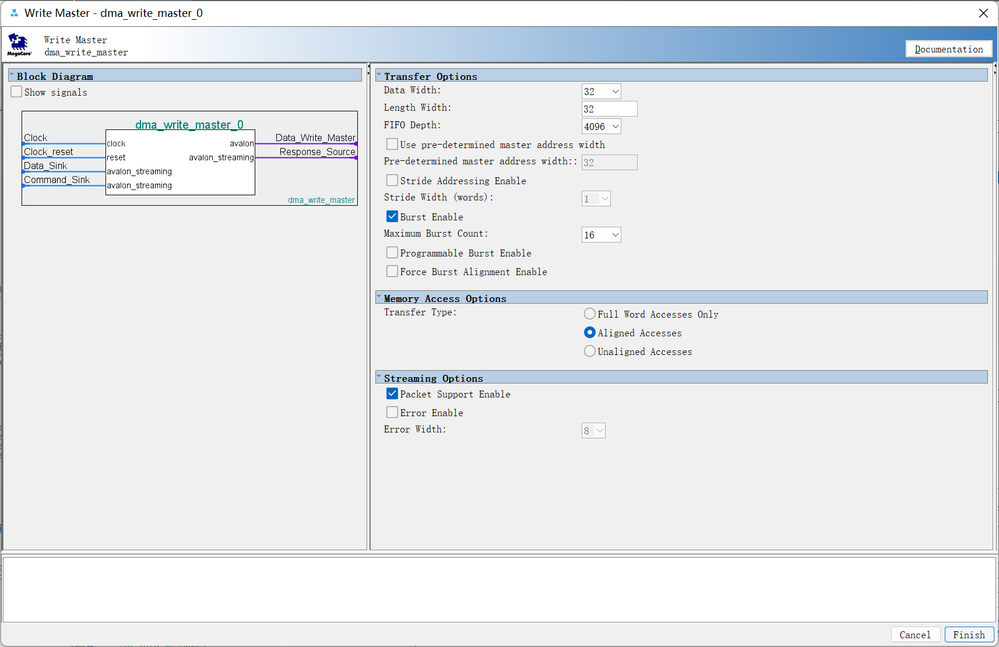Viewport: 999px width, 647px height.
Task: Open the FIFO Depth dropdown
Action: [602, 127]
